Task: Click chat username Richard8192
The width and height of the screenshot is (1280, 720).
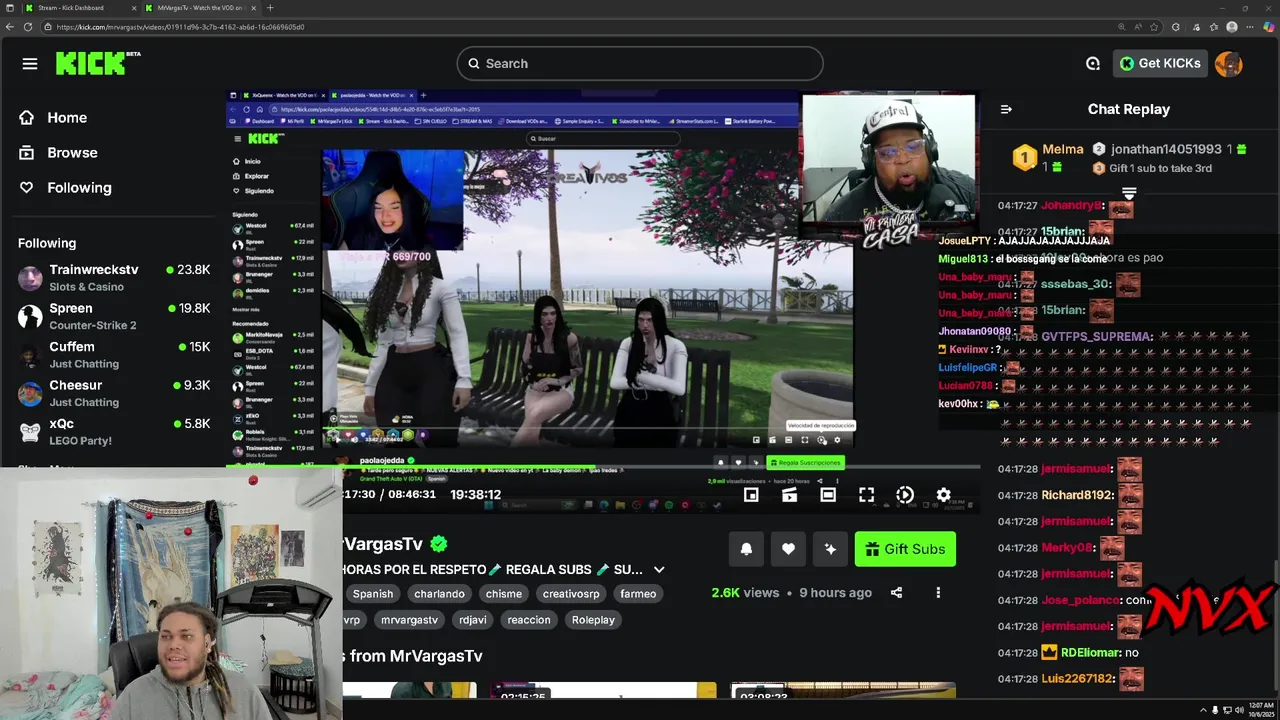Action: coord(1077,495)
